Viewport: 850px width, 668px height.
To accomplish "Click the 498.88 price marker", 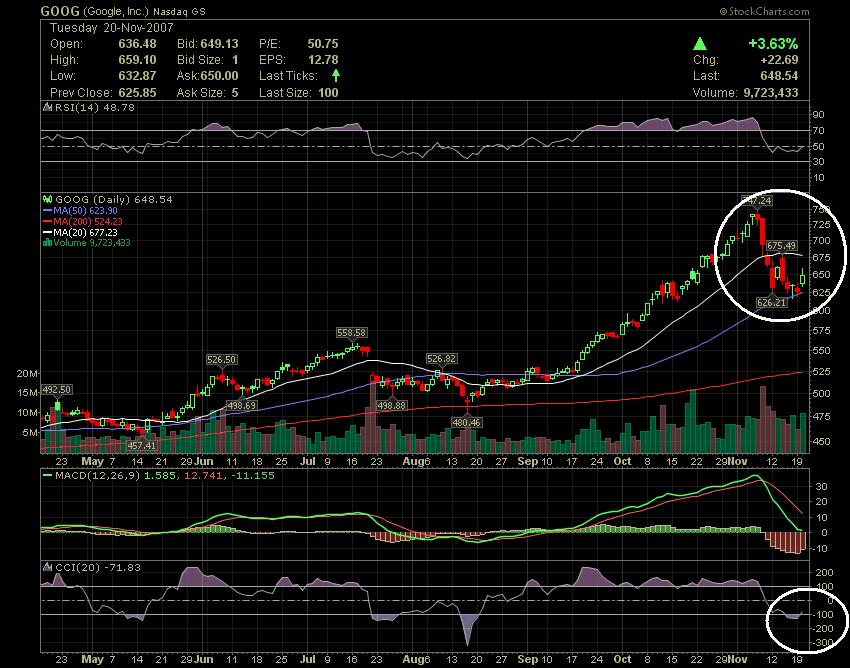I will click(x=391, y=405).
